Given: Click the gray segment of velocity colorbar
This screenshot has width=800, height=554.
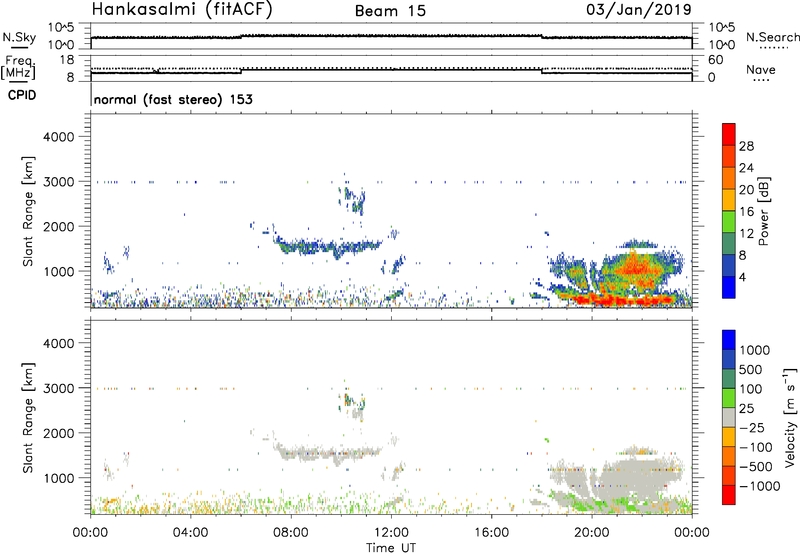Looking at the screenshot, I should click(729, 417).
